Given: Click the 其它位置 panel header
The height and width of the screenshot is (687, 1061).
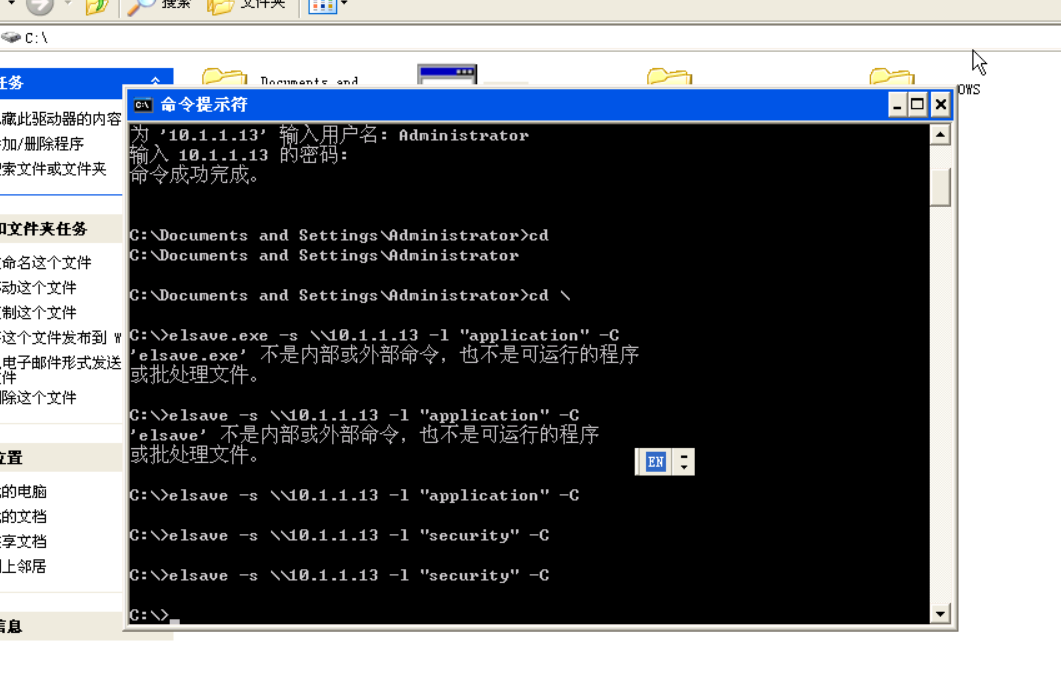Looking at the screenshot, I should click(61, 458).
